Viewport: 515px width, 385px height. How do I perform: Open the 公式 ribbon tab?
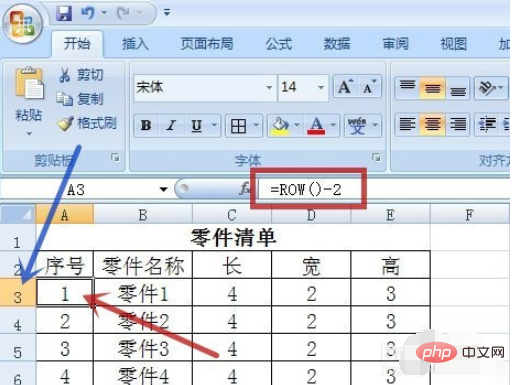(x=279, y=44)
